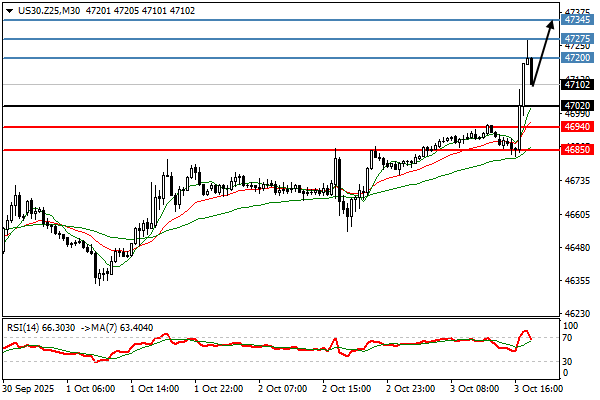Select the 46230 price axis label
Image resolution: width=600 pixels, height=400 pixels.
point(576,313)
